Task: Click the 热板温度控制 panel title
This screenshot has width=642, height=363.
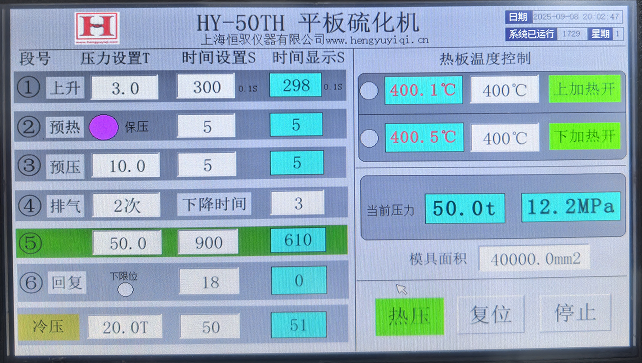Action: (x=485, y=59)
